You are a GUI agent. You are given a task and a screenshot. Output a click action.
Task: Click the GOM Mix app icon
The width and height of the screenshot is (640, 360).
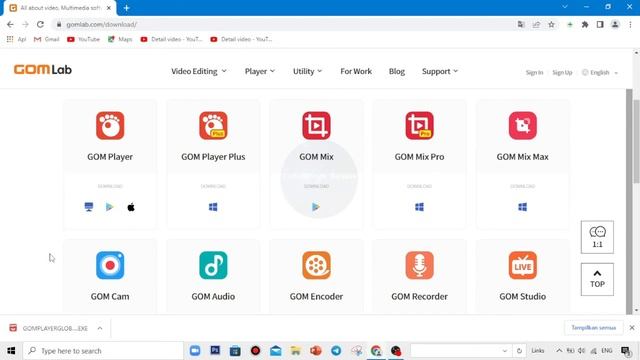(316, 125)
